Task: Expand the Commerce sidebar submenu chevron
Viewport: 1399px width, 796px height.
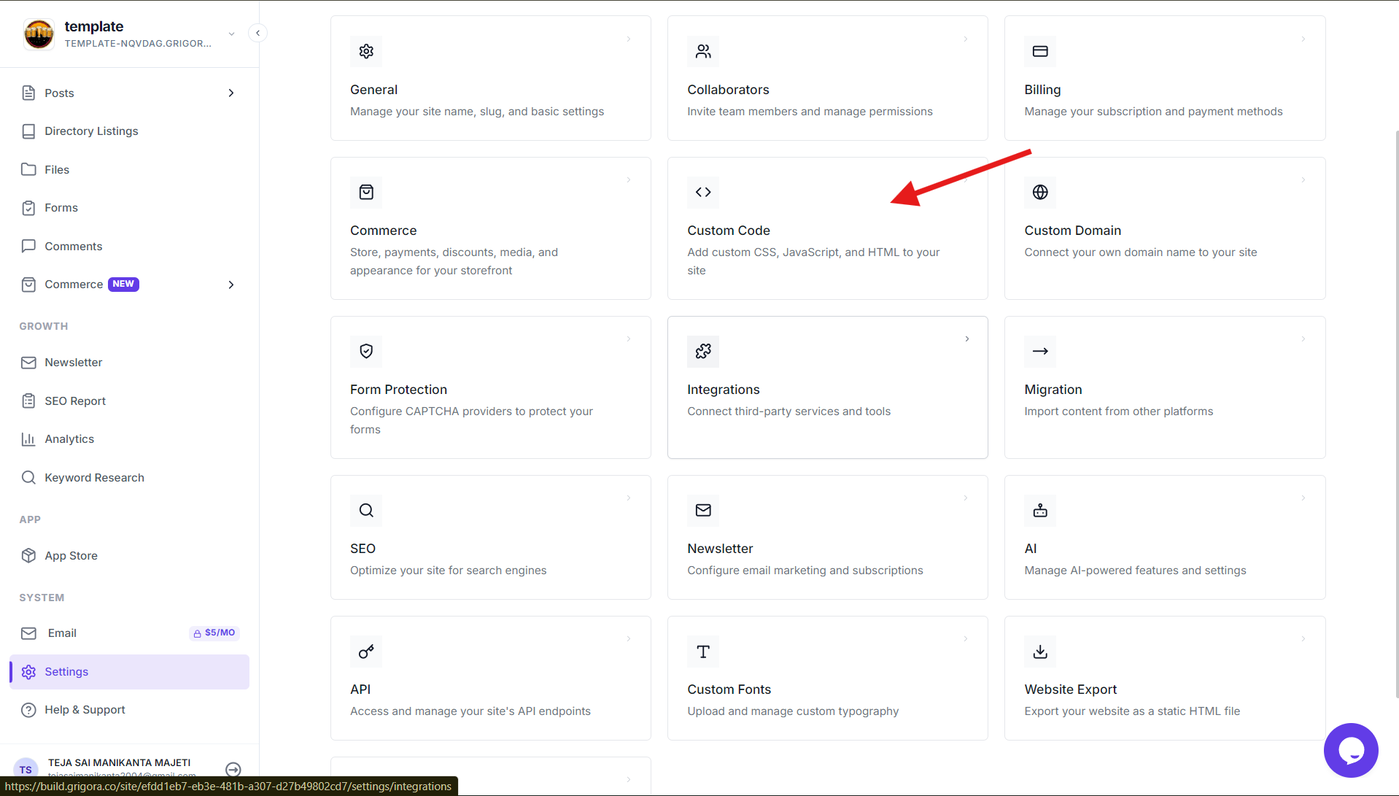Action: (231, 285)
